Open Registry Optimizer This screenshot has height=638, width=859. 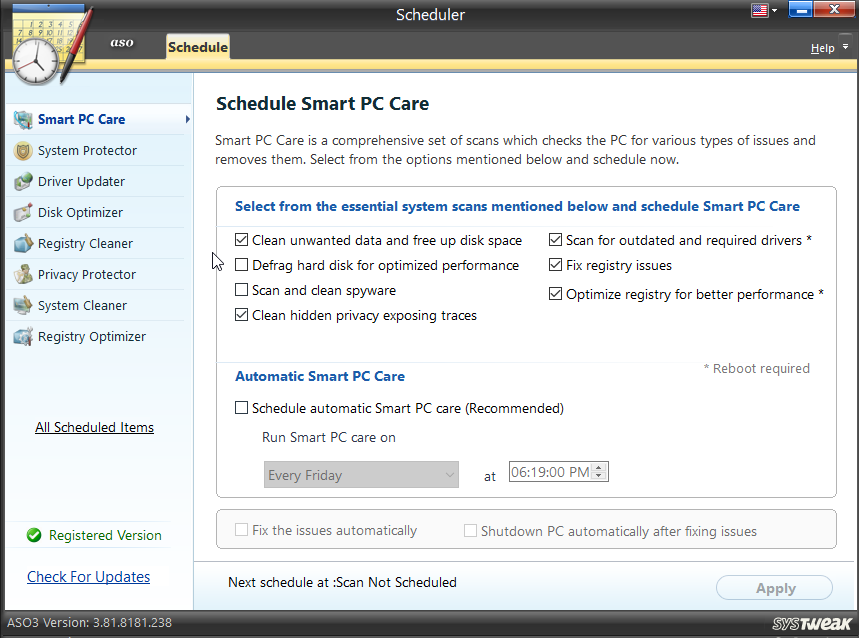(x=22, y=337)
